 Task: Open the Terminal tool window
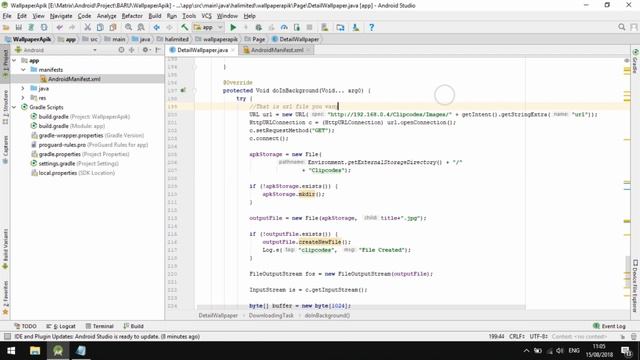point(100,326)
